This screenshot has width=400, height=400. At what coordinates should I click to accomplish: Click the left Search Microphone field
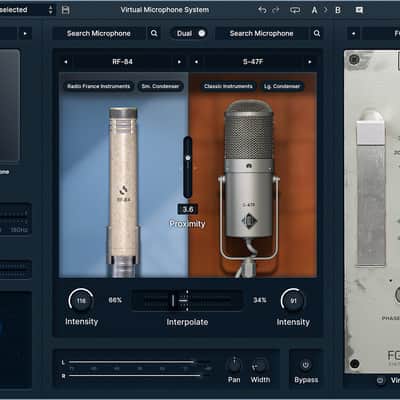click(x=99, y=33)
